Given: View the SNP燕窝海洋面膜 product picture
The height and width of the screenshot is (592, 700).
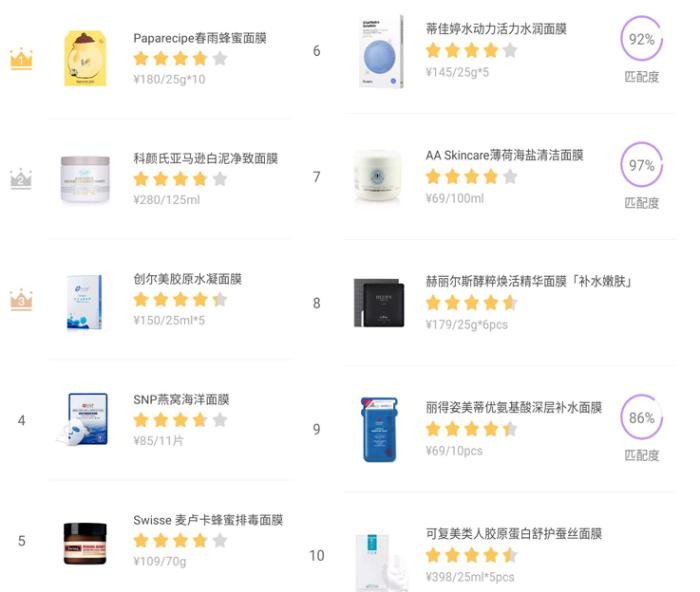Looking at the screenshot, I should coord(84,419).
